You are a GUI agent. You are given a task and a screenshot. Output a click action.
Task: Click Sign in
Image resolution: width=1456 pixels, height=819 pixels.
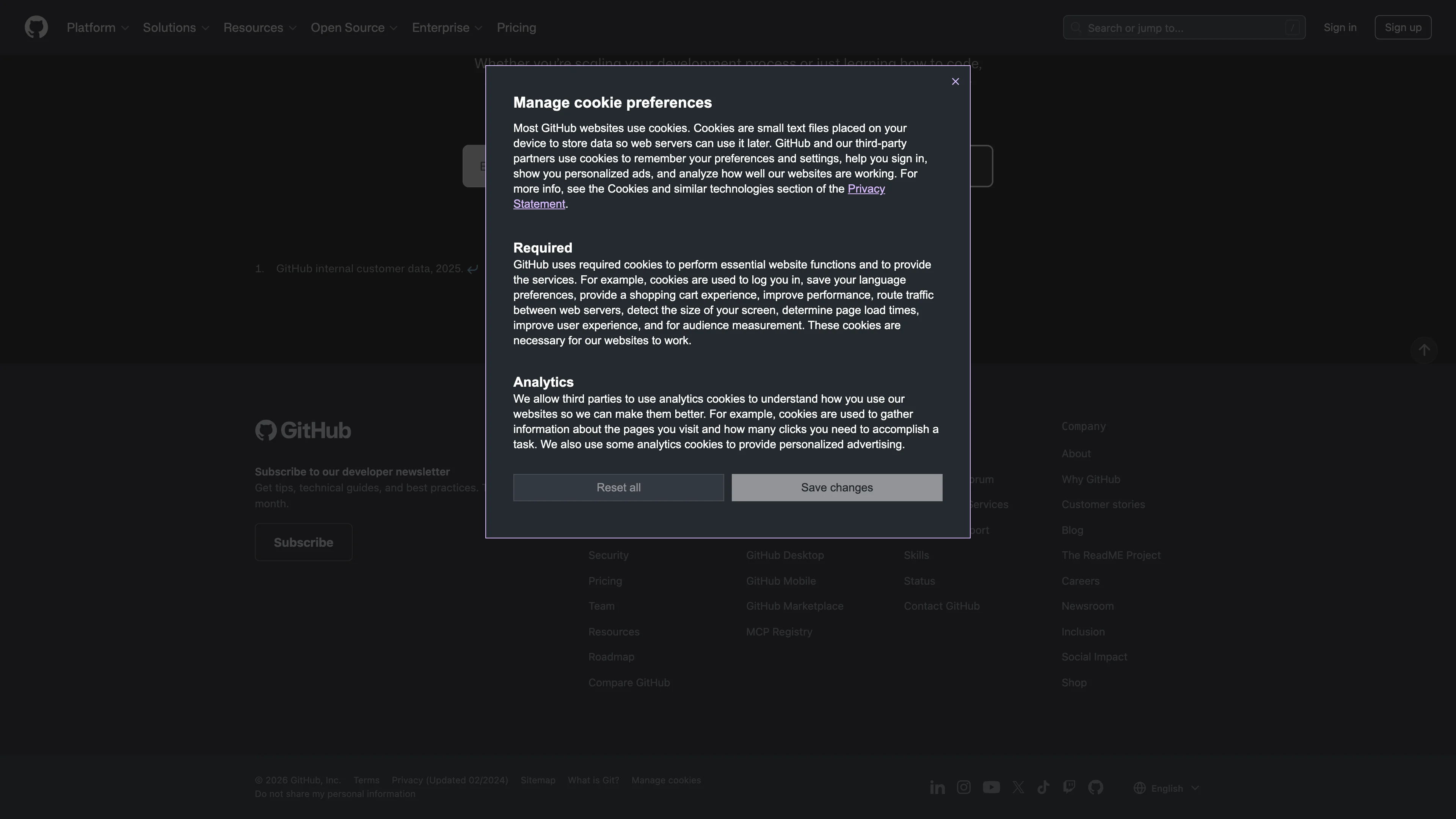pos(1340,28)
